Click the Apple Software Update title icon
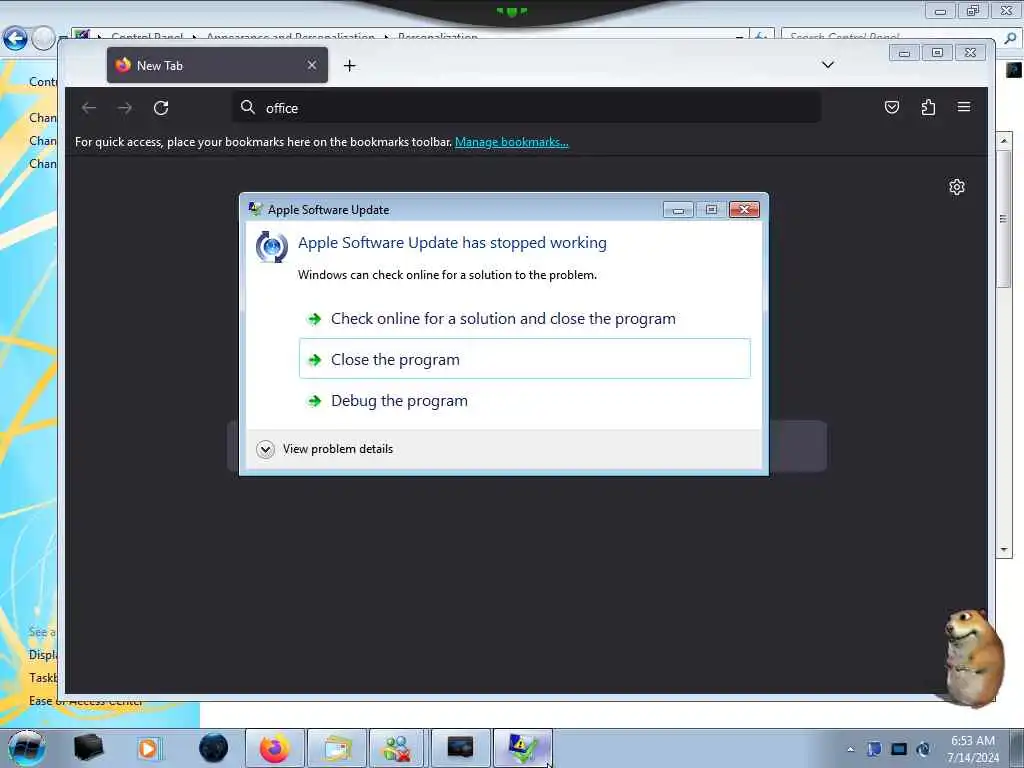1024x768 pixels. pos(255,209)
